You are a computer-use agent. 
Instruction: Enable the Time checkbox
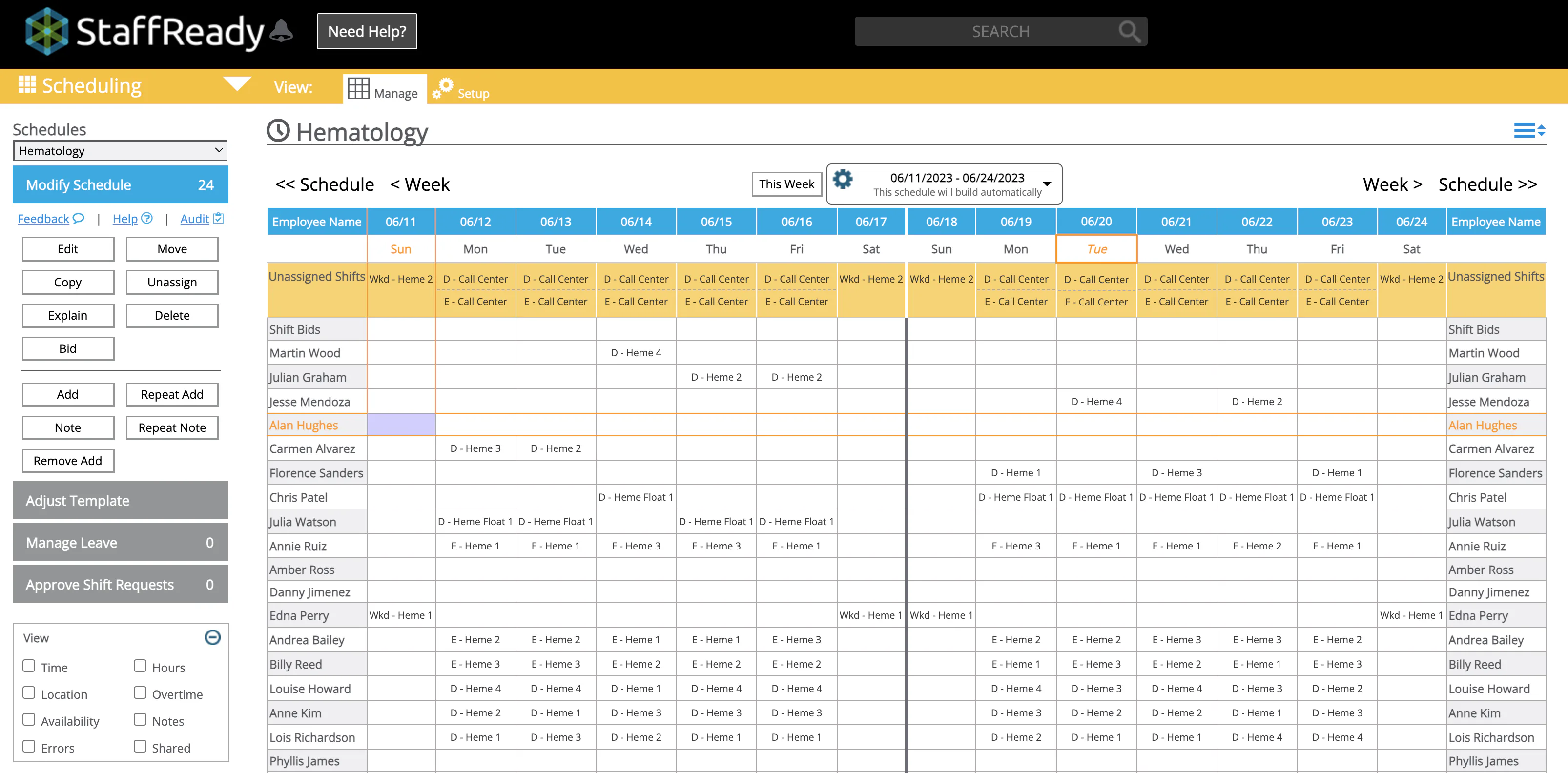(x=29, y=666)
